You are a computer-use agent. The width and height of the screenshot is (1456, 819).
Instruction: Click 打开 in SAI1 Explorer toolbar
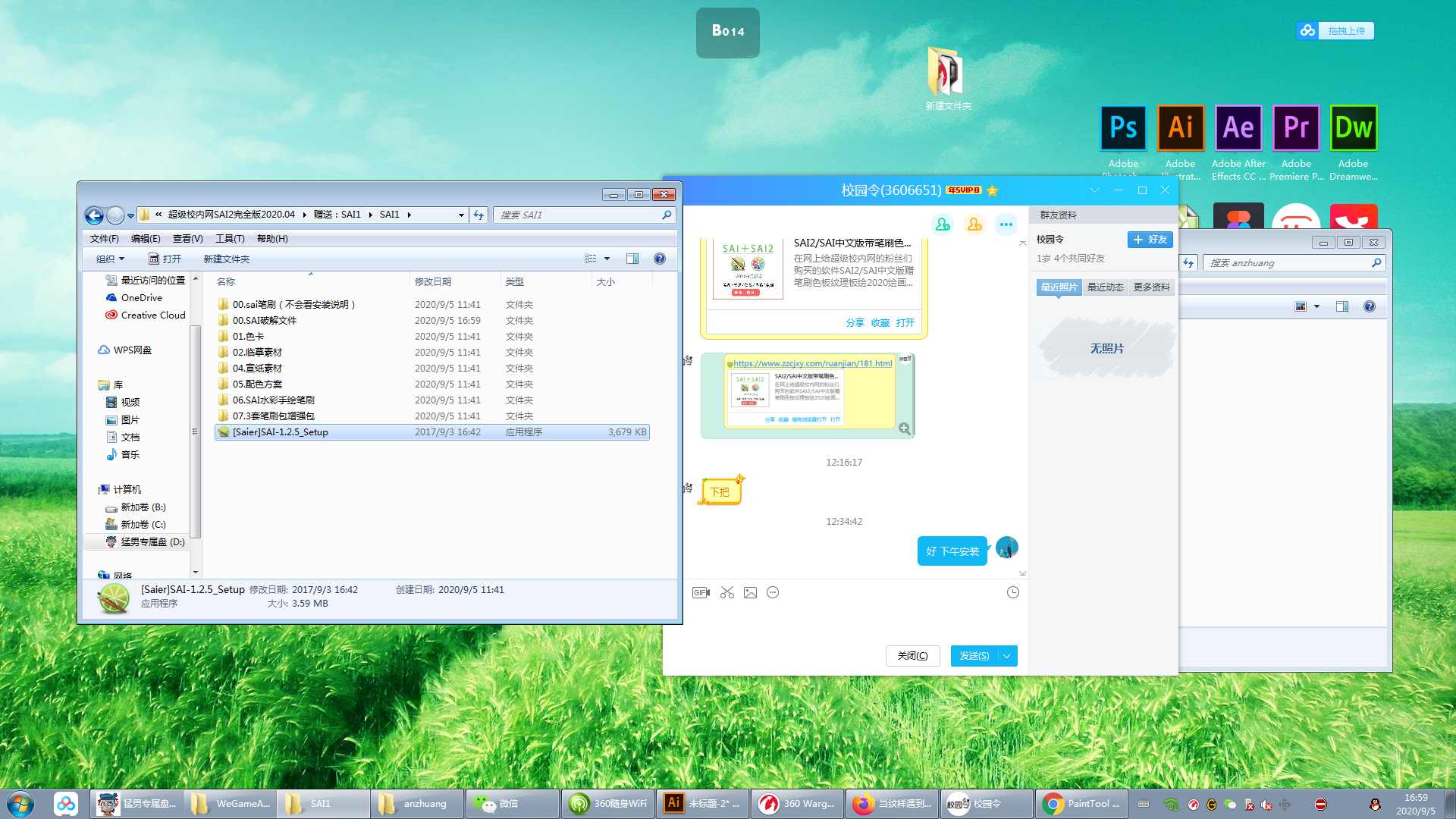(x=165, y=259)
